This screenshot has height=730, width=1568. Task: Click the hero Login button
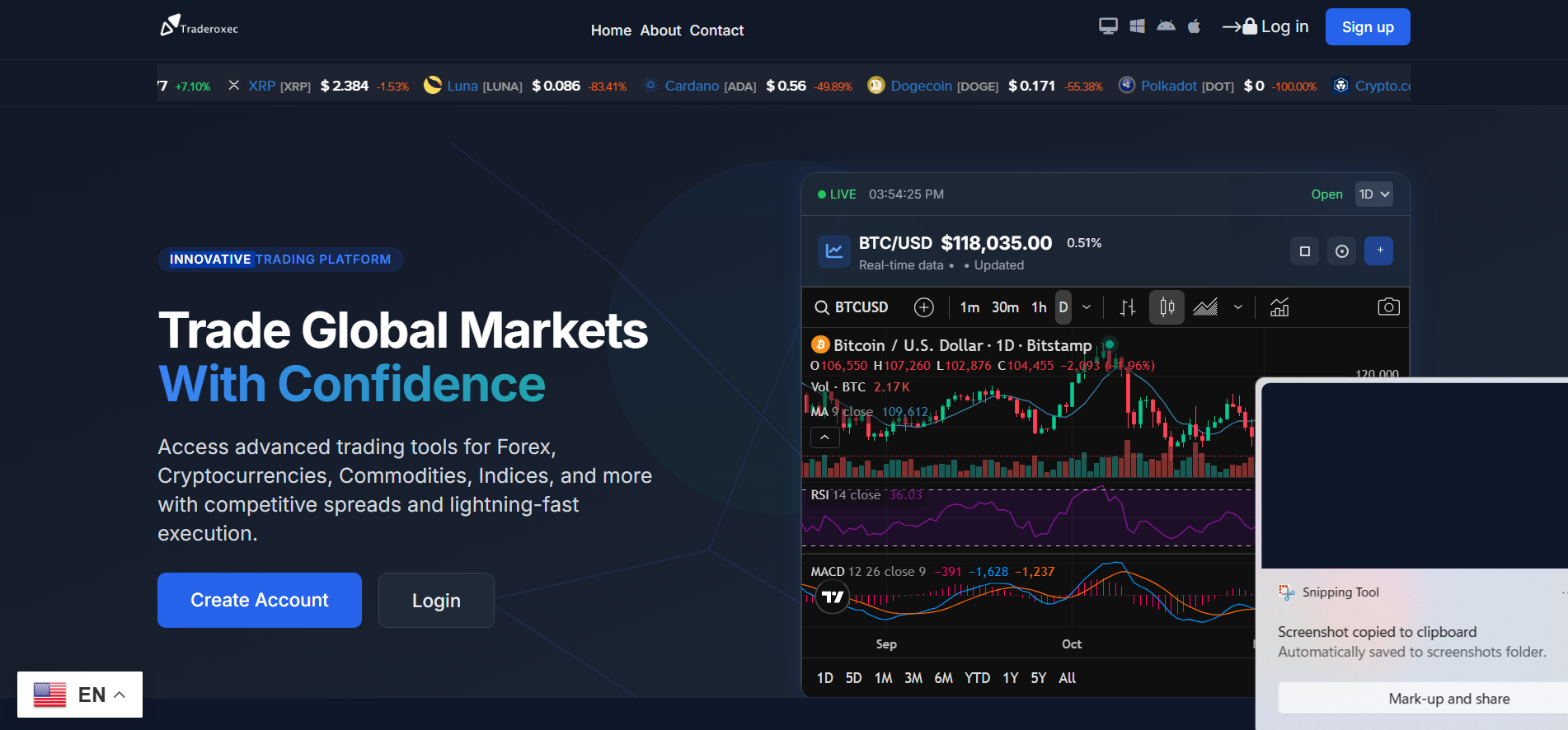click(x=436, y=600)
